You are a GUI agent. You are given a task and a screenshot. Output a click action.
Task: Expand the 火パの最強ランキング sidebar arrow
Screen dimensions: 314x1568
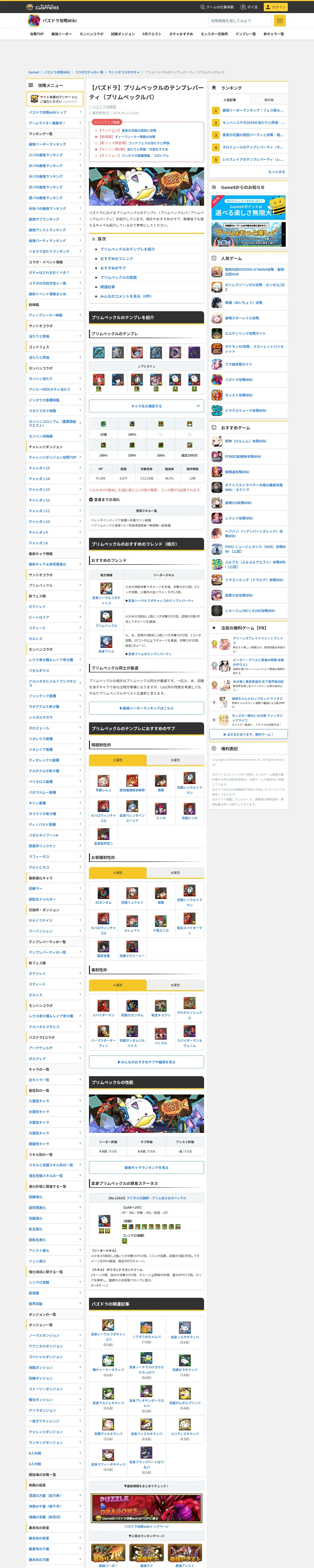point(81,155)
